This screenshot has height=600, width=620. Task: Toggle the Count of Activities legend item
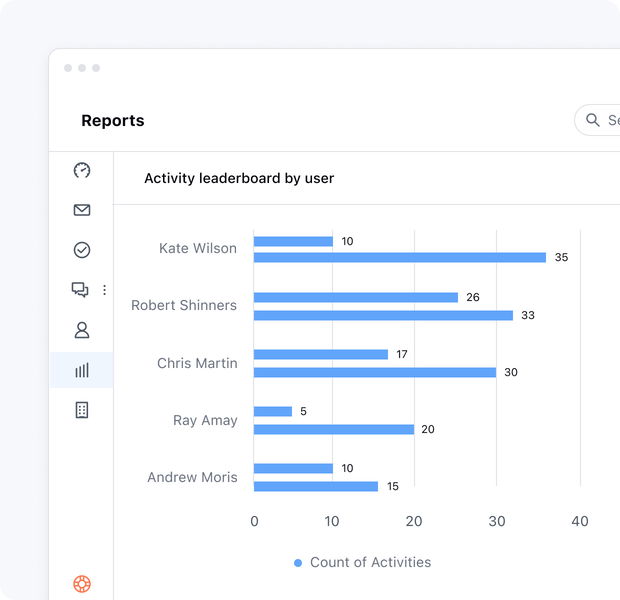point(370,563)
